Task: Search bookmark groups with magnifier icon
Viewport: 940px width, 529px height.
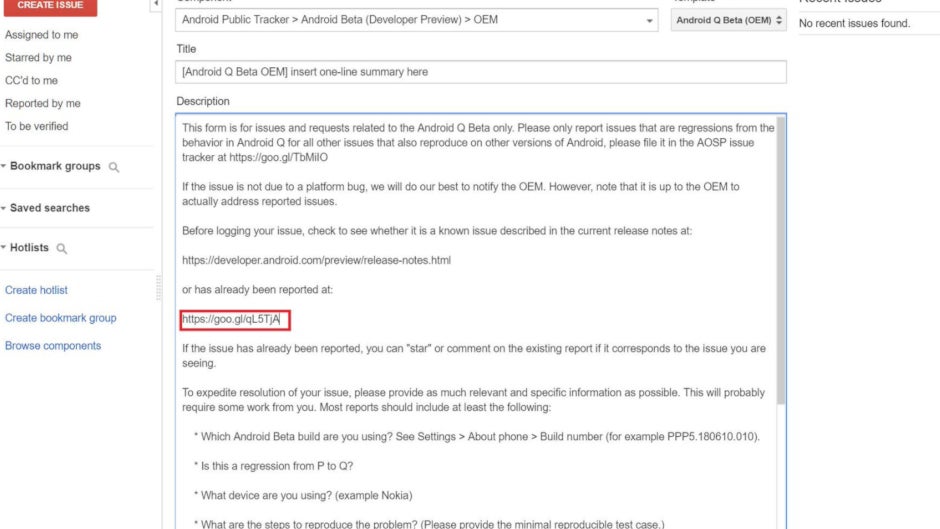Action: coord(114,167)
